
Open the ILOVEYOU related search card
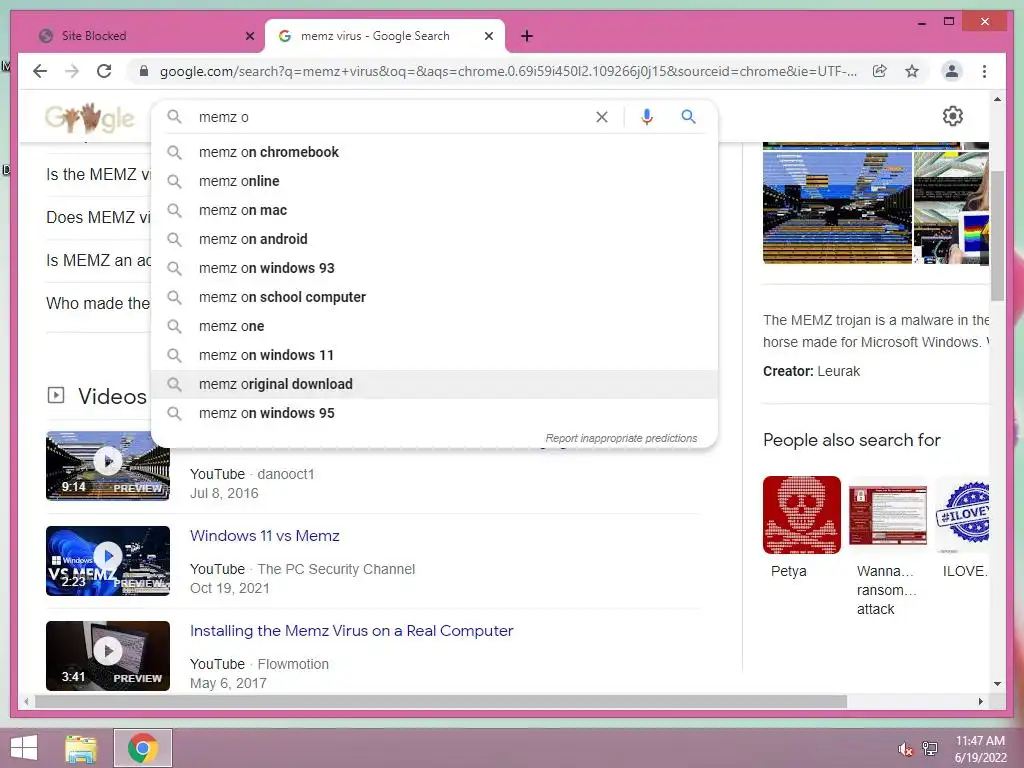pos(962,528)
